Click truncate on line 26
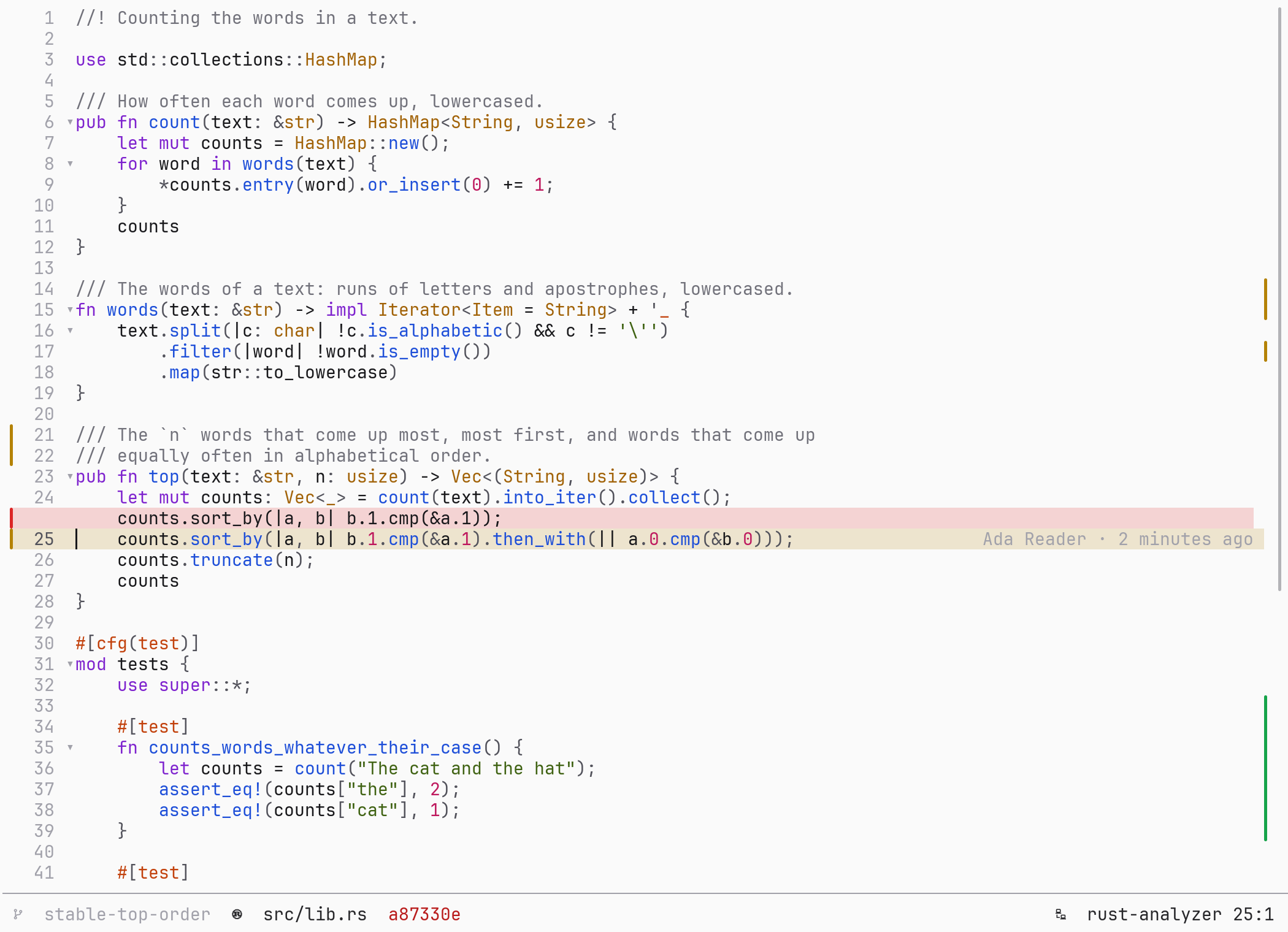The width and height of the screenshot is (1288, 932). (231, 560)
